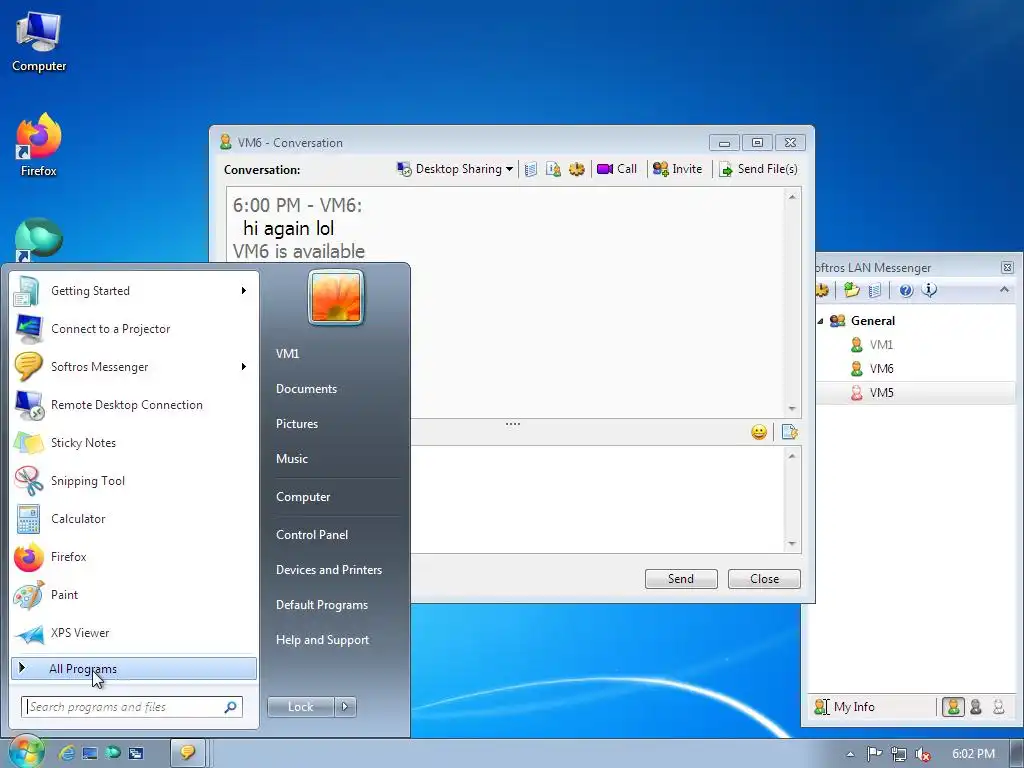Viewport: 1024px width, 768px height.
Task: Open Internet Explorer from taskbar quick launch
Action: pyautogui.click(x=66, y=753)
